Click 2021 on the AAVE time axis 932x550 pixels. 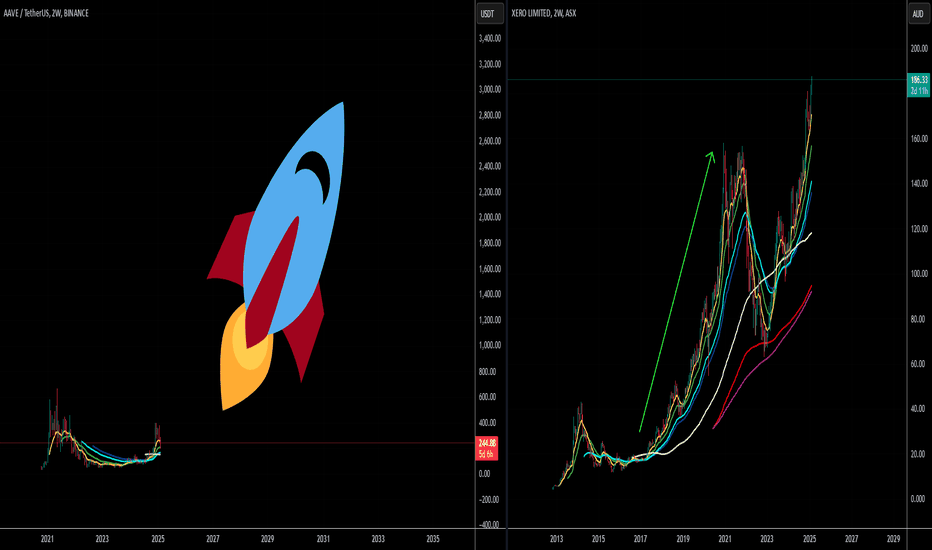(x=48, y=539)
